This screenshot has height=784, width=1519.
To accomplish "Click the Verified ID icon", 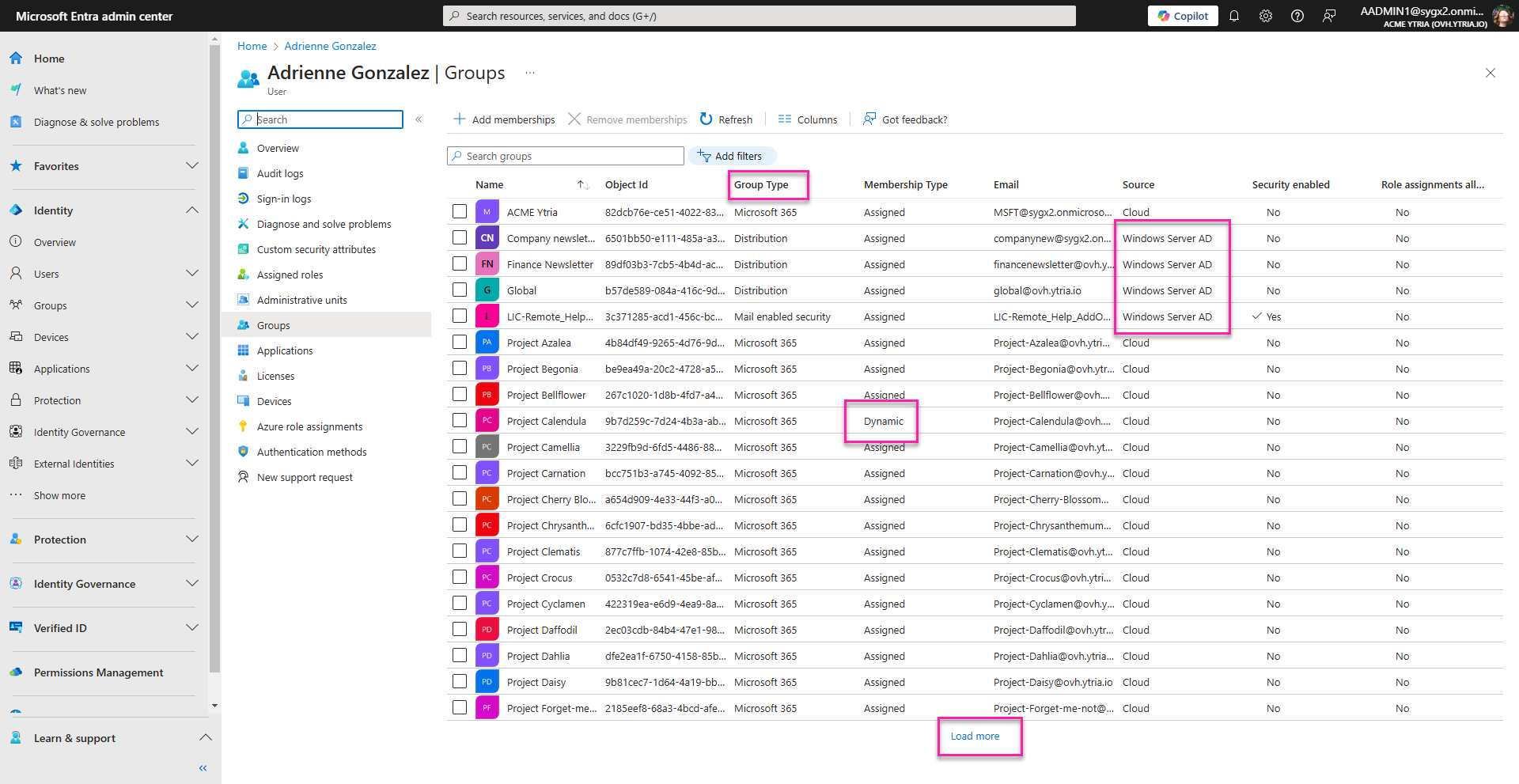I will click(x=16, y=628).
